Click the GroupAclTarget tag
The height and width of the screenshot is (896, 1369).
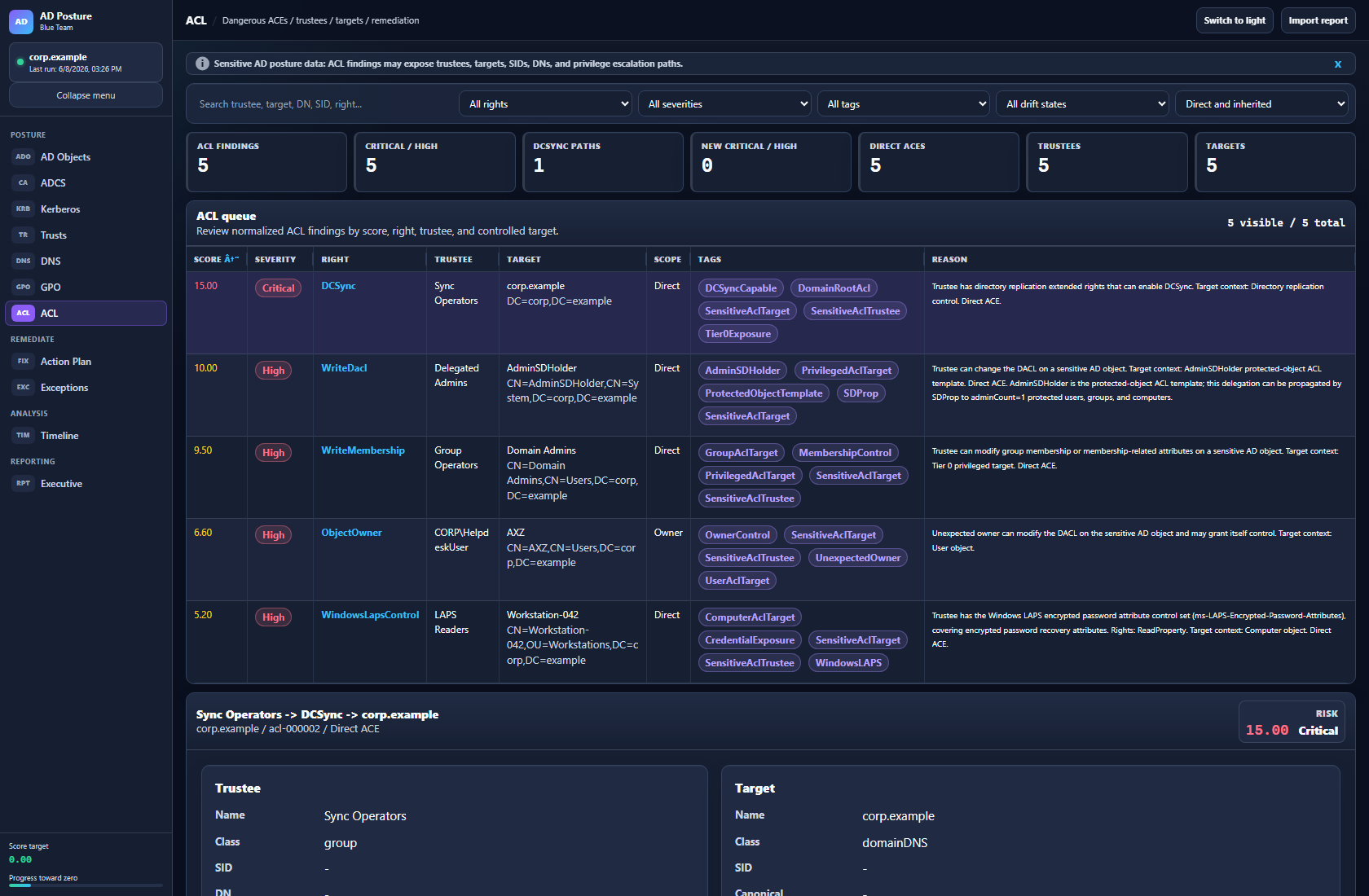tap(742, 453)
